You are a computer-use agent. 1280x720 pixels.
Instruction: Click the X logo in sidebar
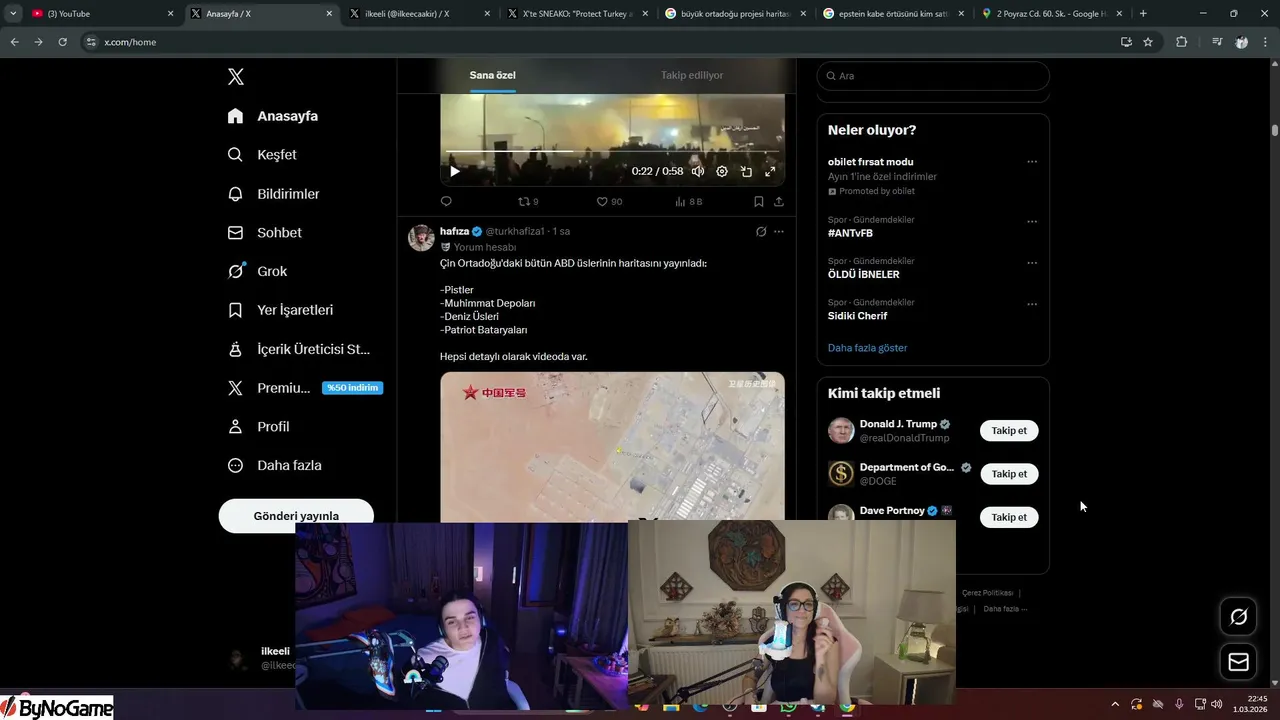236,77
